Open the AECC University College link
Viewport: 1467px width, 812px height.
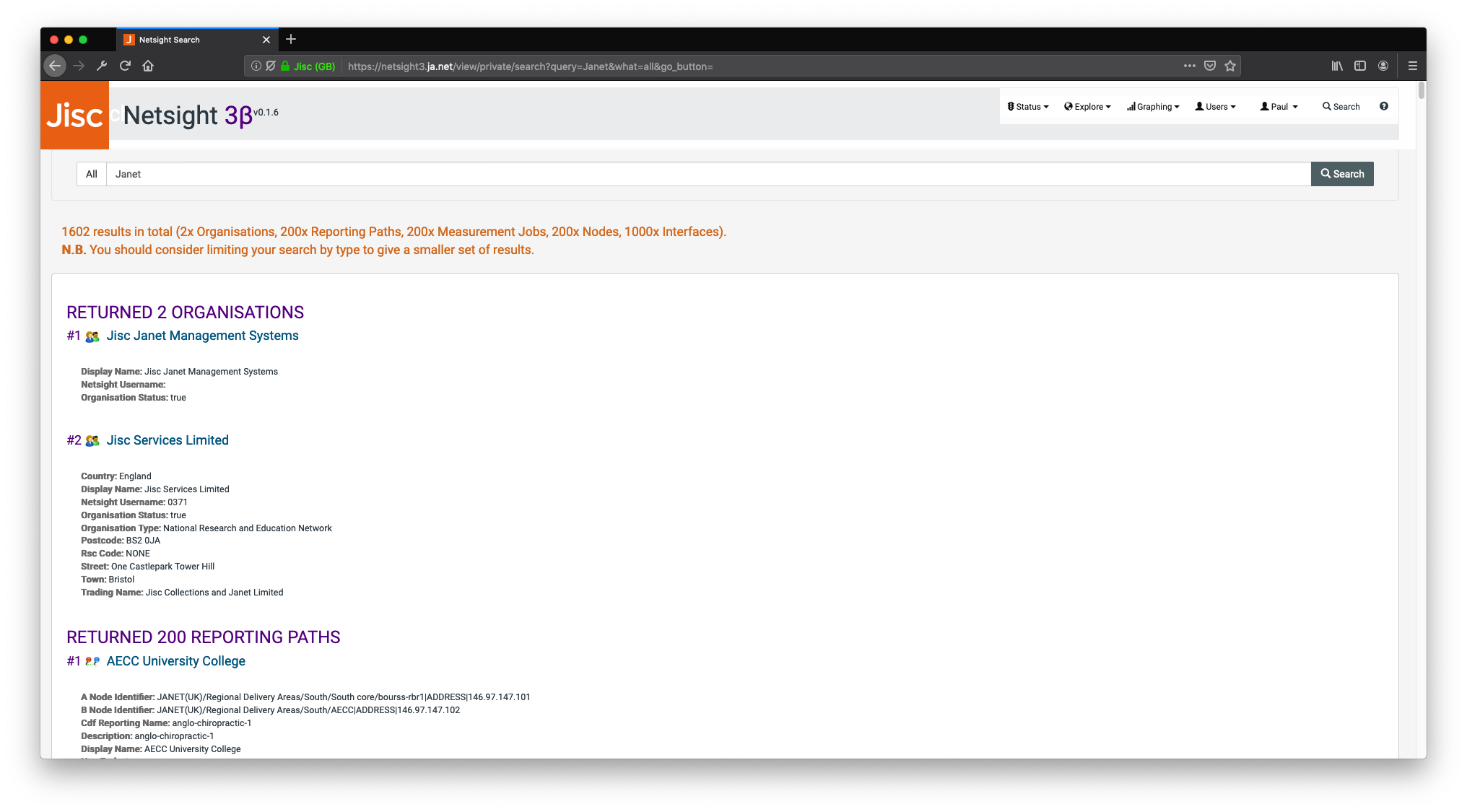176,661
